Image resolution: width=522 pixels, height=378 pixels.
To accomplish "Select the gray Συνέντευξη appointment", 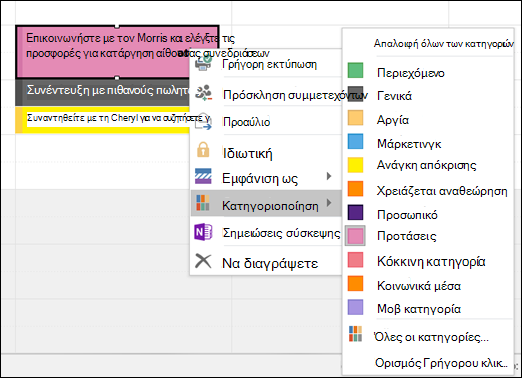I will 103,92.
